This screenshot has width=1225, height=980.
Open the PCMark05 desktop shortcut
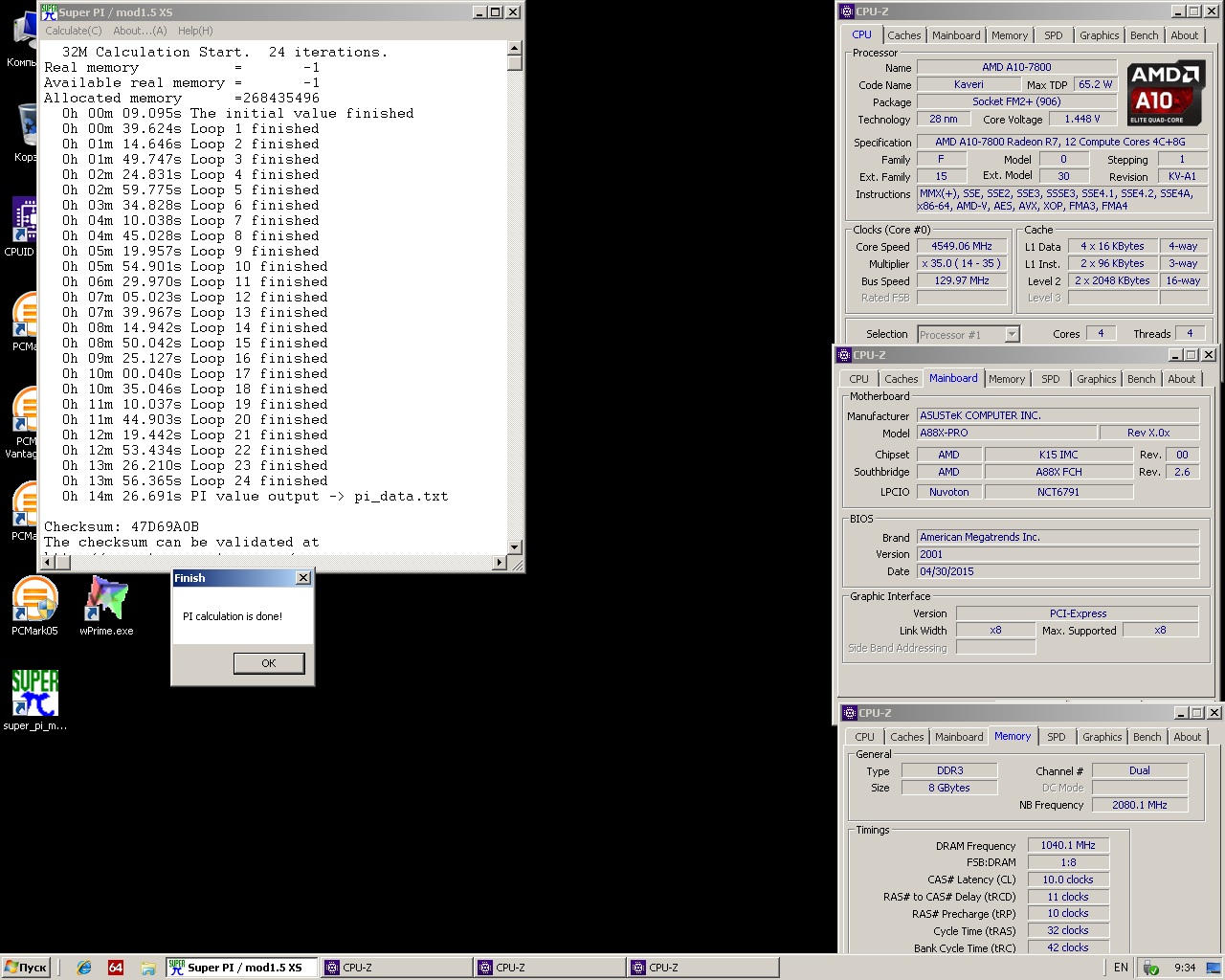tap(34, 605)
